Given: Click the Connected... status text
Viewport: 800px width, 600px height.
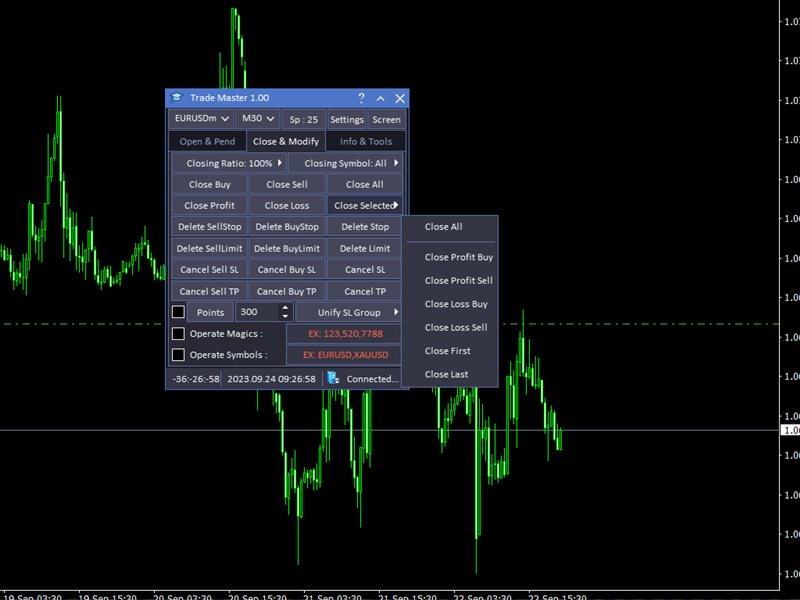Looking at the screenshot, I should [x=372, y=379].
